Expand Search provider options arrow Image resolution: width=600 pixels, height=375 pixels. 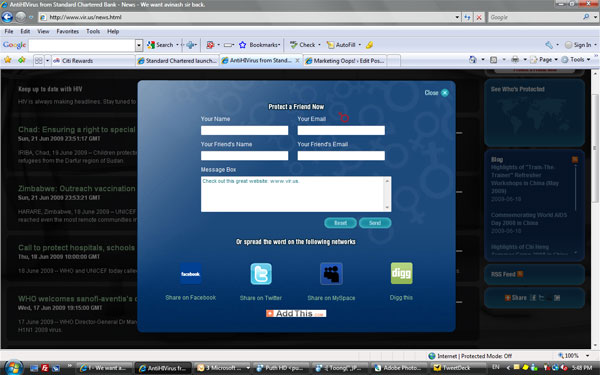pyautogui.click(x=595, y=17)
